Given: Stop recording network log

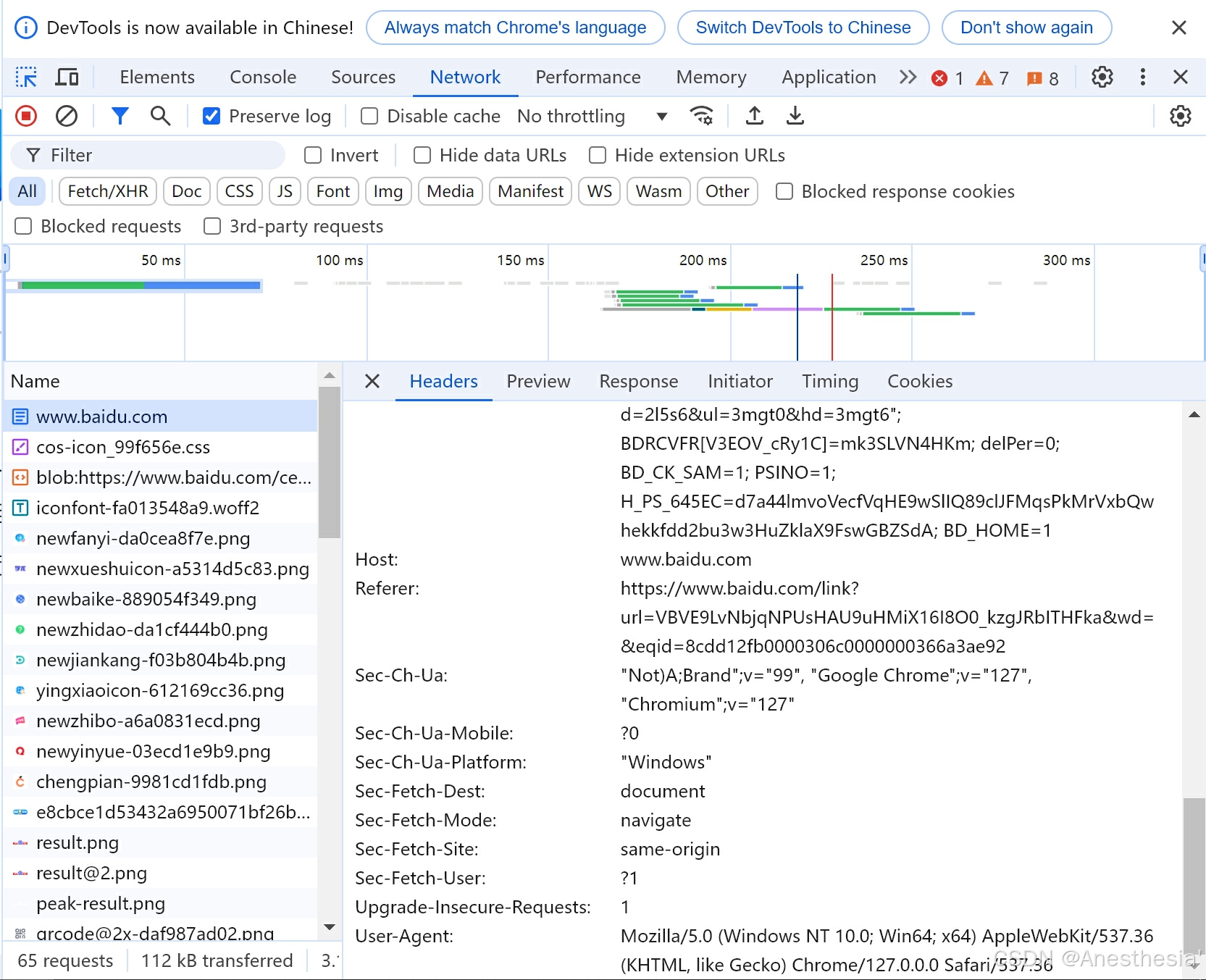Looking at the screenshot, I should [26, 116].
